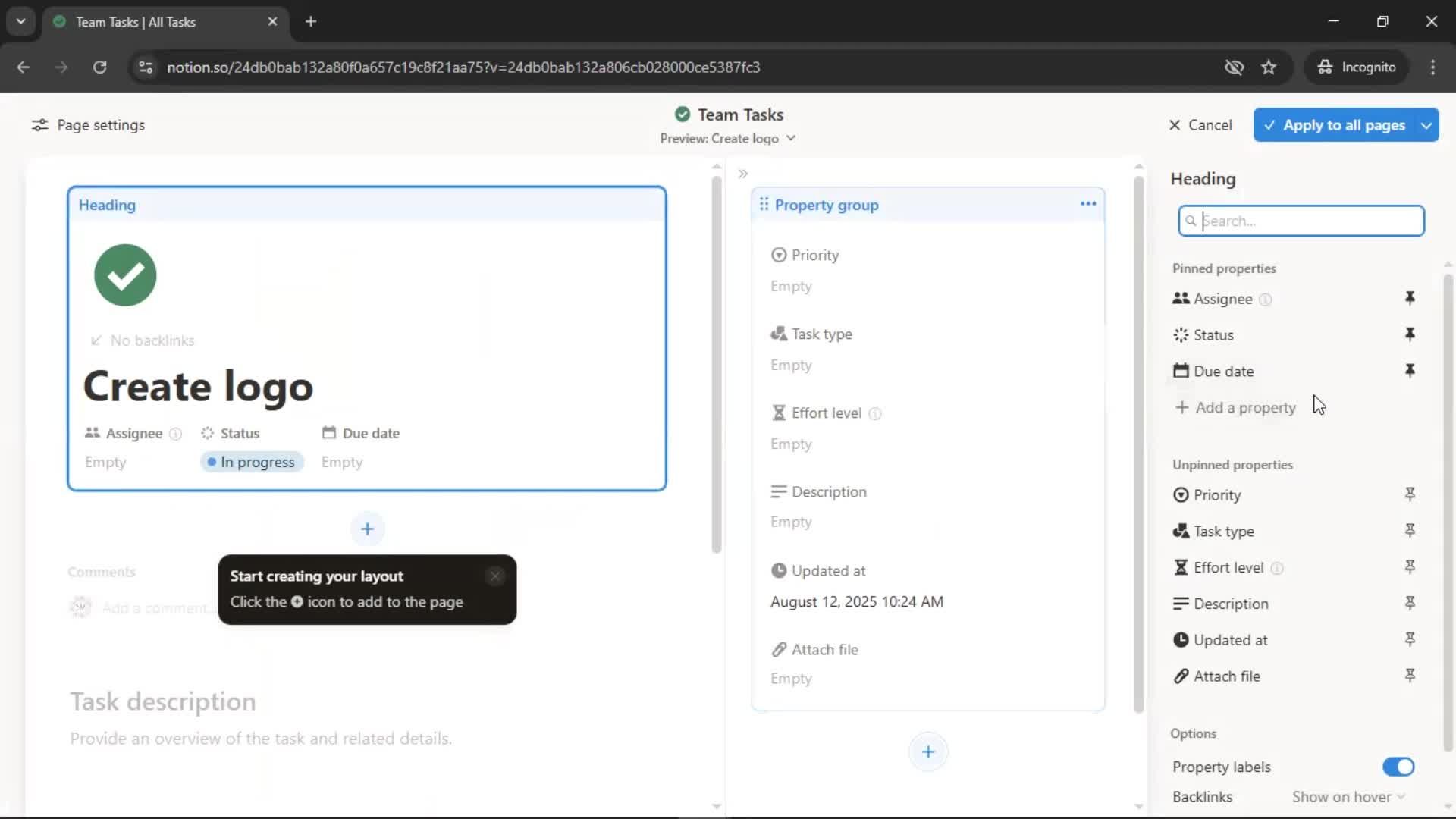Viewport: 1456px width, 819px height.
Task: Click the Create logo page title
Action: tap(198, 386)
